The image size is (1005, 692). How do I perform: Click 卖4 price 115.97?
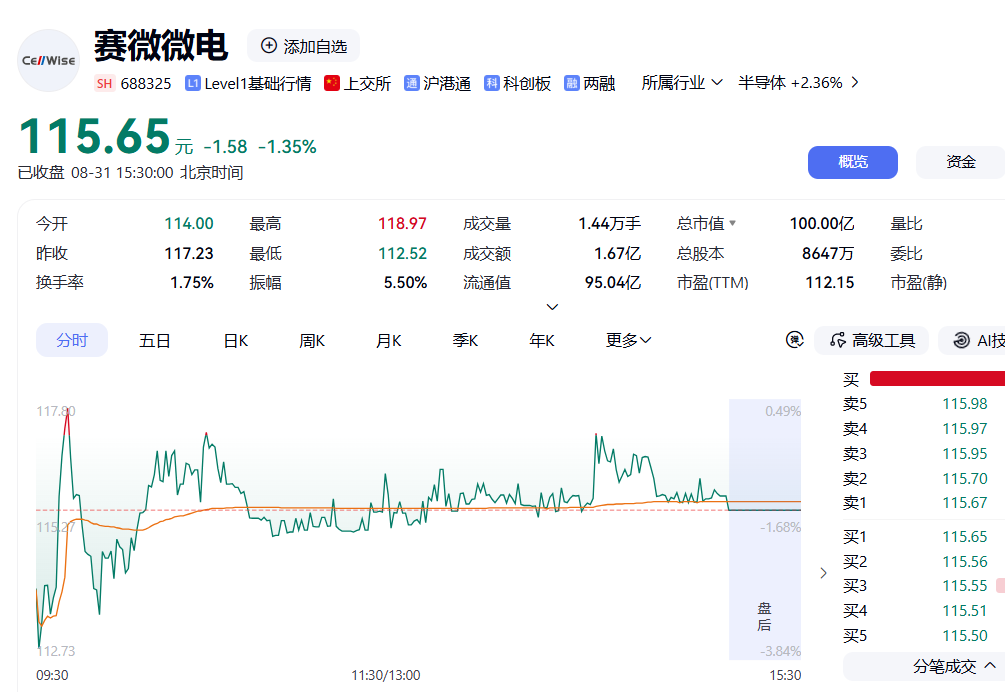[965, 429]
